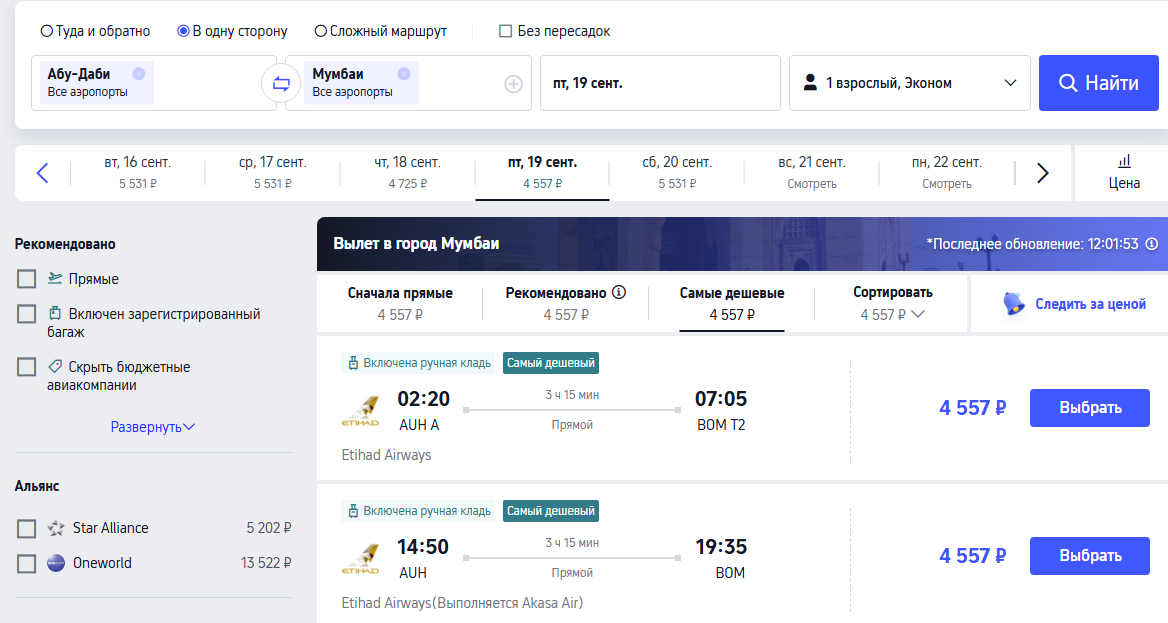The width and height of the screenshot is (1168, 623).
Task: Switch to the Сначала прямые tab
Action: click(x=400, y=303)
